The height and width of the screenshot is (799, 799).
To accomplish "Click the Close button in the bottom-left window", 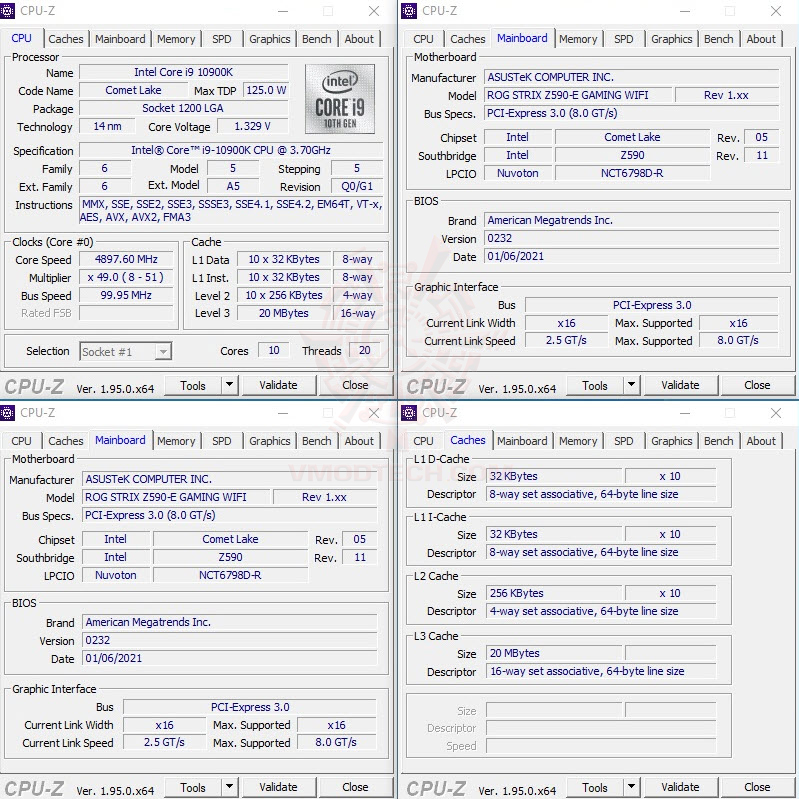I will (355, 787).
